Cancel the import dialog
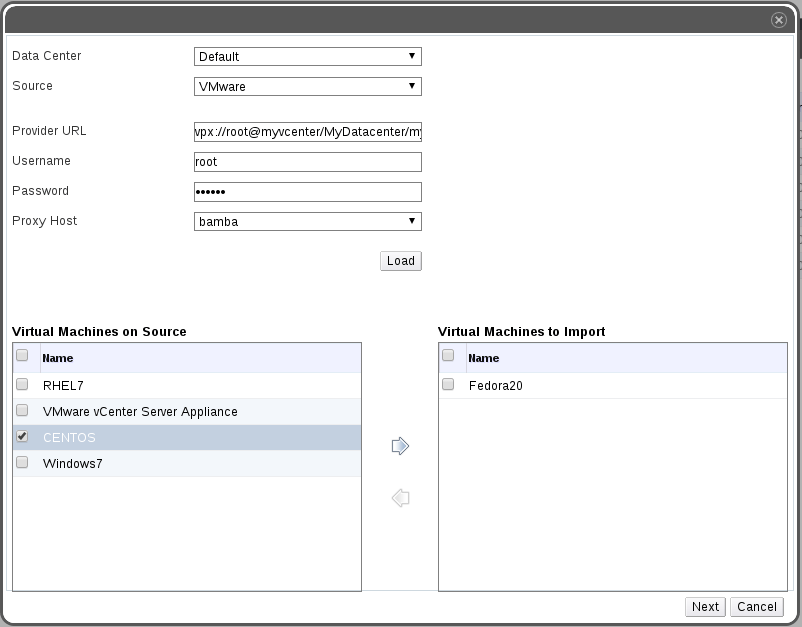This screenshot has height=627, width=802. point(756,606)
